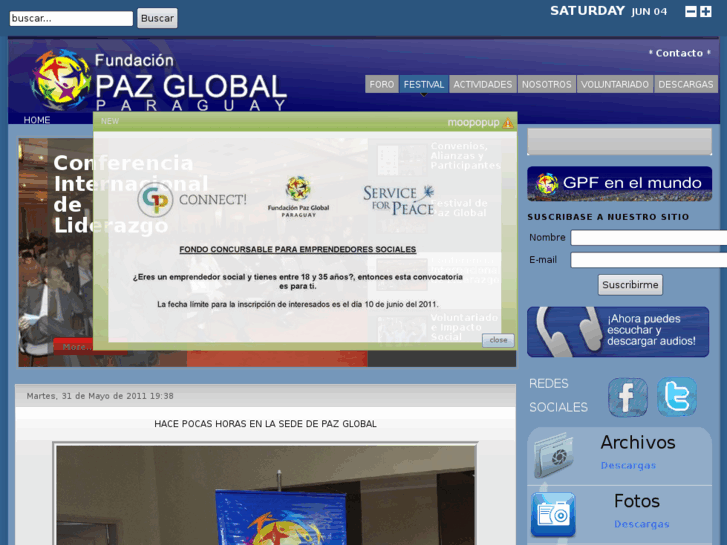This screenshot has width=727, height=545.
Task: Click the increase font size plus icon
Action: [706, 12]
